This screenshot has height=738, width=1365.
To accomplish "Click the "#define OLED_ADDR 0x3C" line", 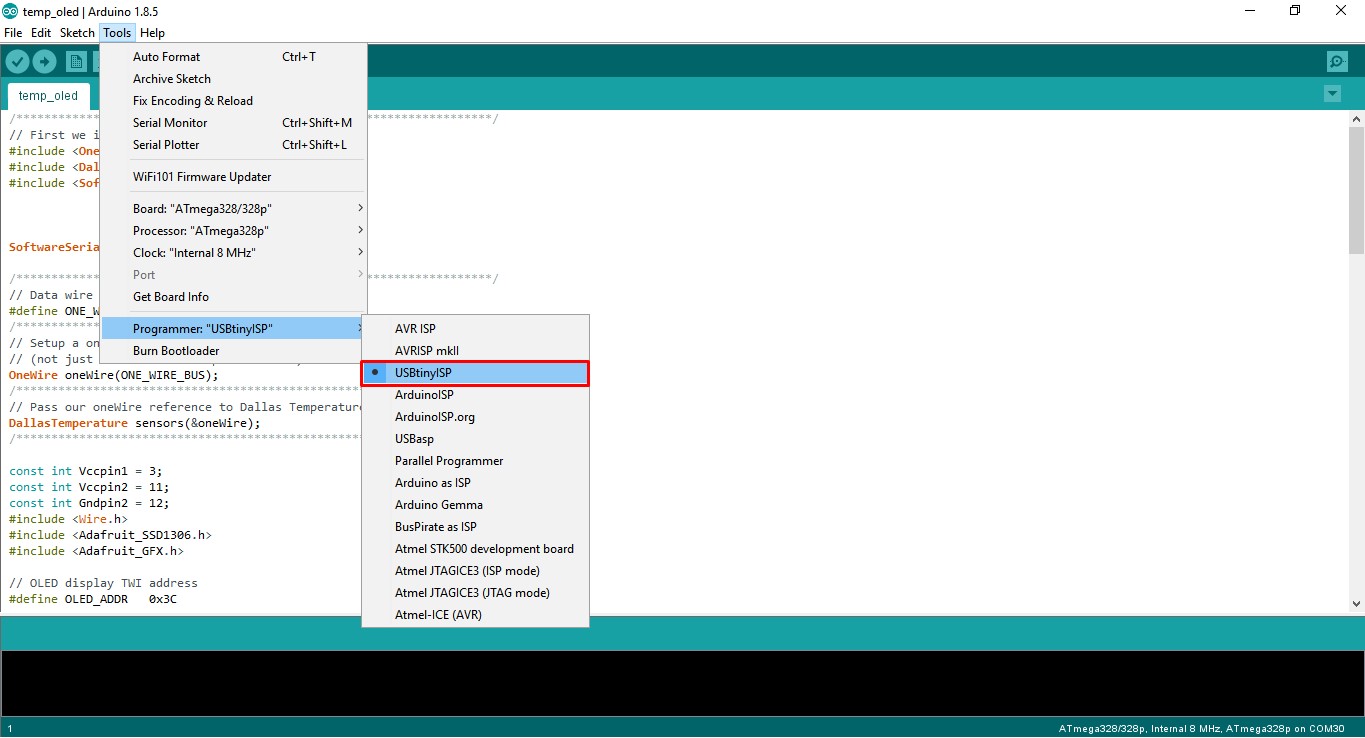I will tap(93, 599).
